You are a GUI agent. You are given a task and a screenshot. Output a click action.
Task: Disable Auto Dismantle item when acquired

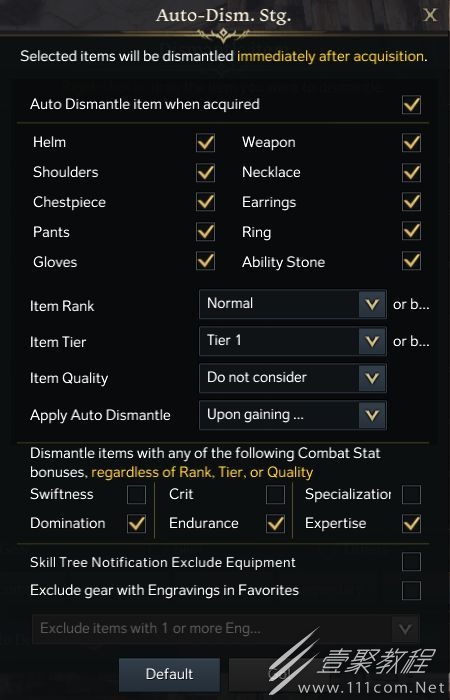[411, 105]
